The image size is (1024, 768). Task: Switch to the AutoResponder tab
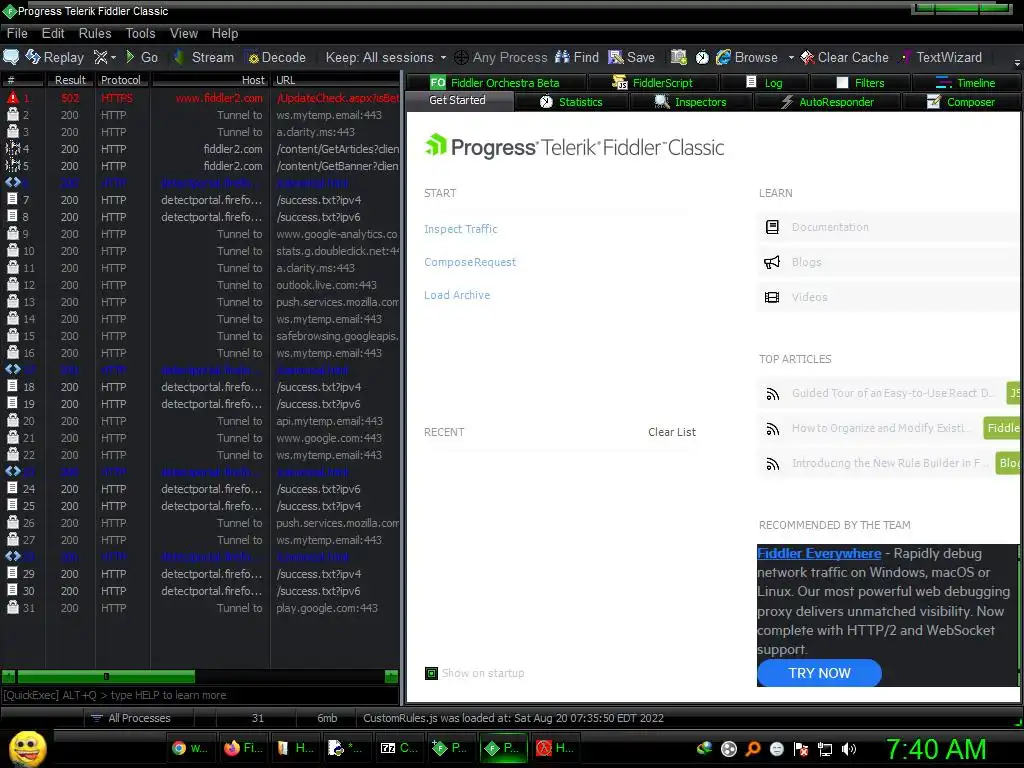pyautogui.click(x=827, y=102)
